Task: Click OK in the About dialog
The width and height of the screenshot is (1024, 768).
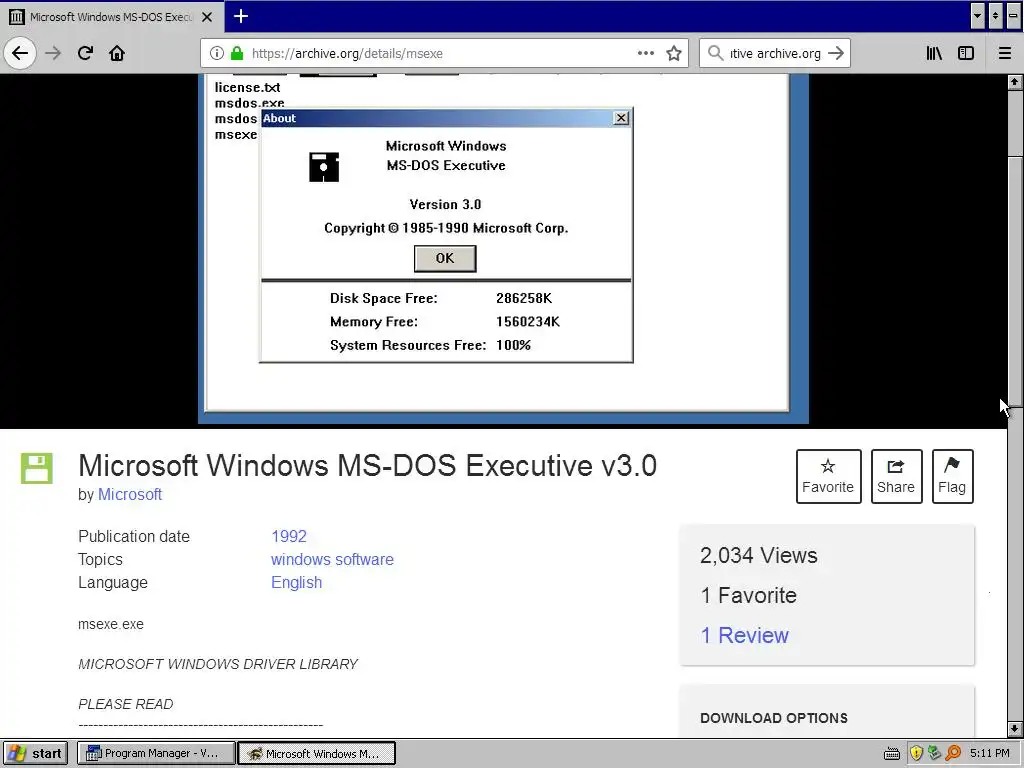Action: (x=445, y=258)
